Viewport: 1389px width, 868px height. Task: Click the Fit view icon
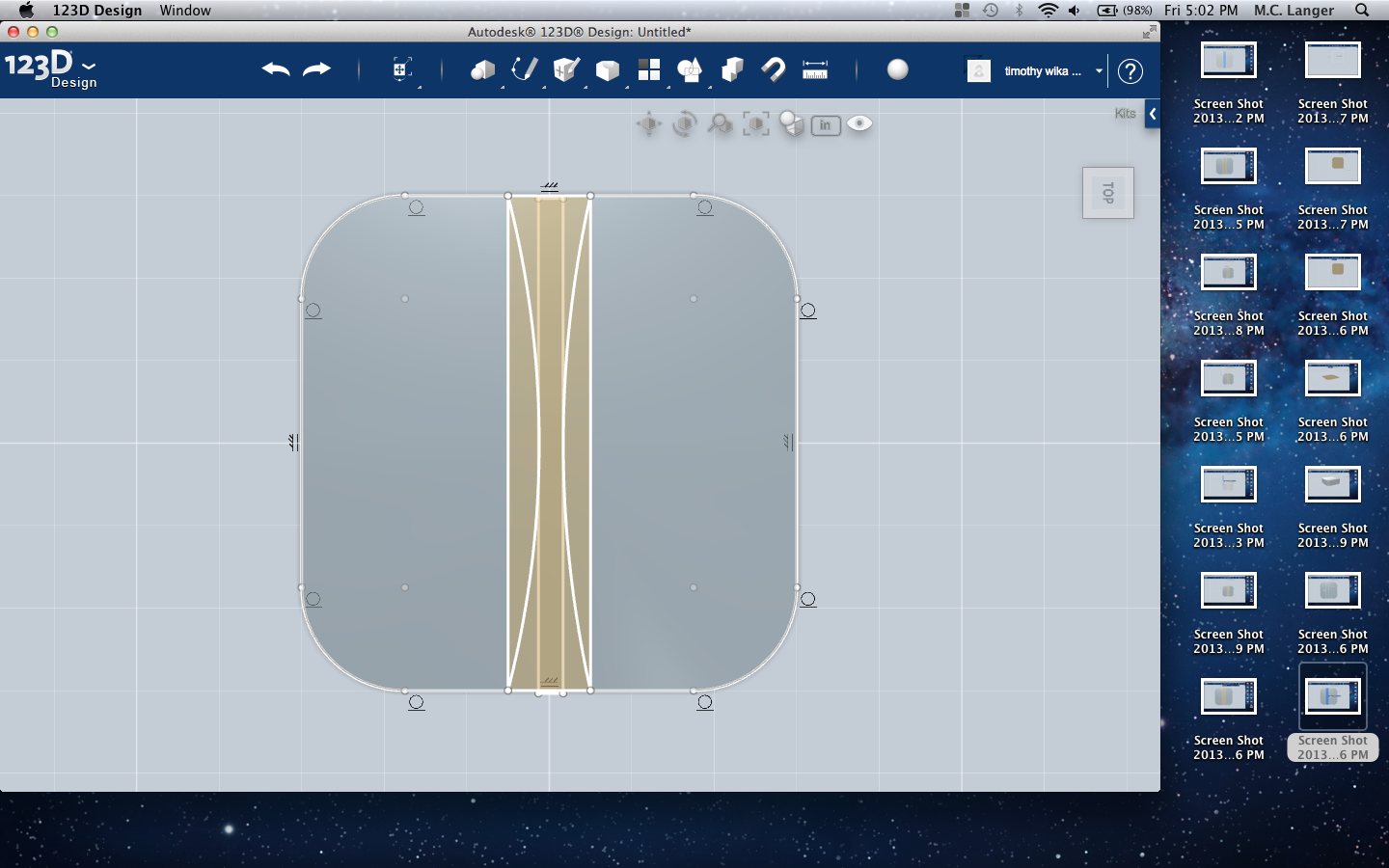pyautogui.click(x=755, y=123)
